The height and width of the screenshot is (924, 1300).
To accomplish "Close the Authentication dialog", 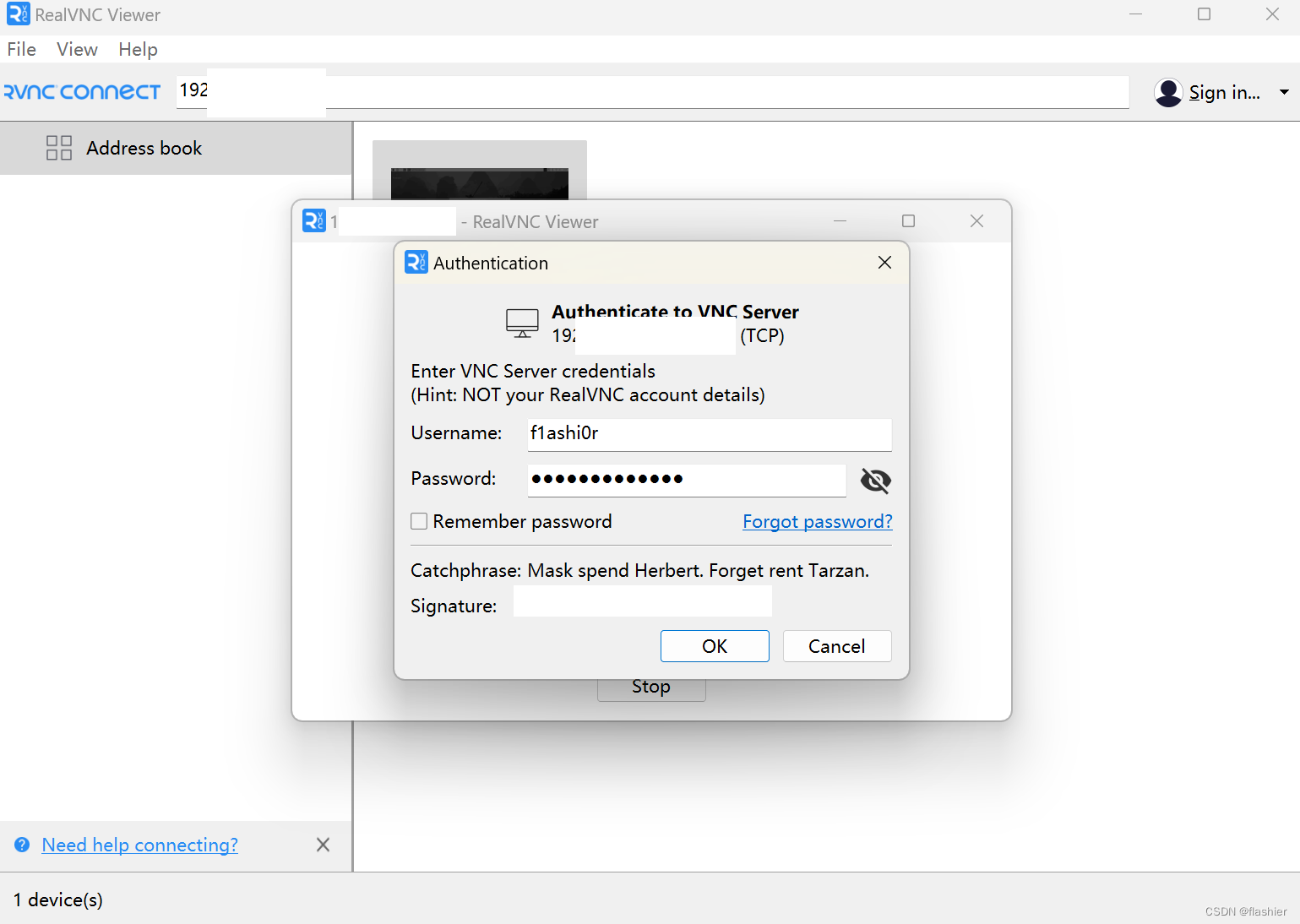I will [884, 262].
